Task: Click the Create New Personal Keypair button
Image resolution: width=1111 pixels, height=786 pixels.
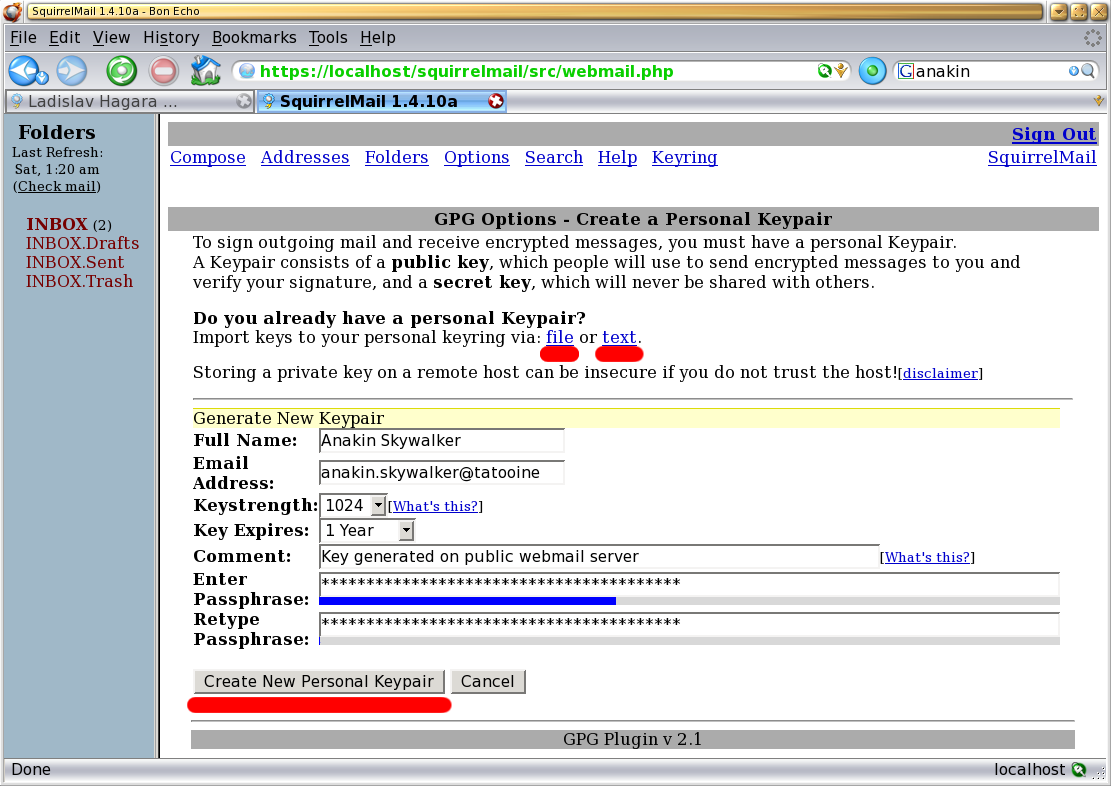Action: pos(319,681)
